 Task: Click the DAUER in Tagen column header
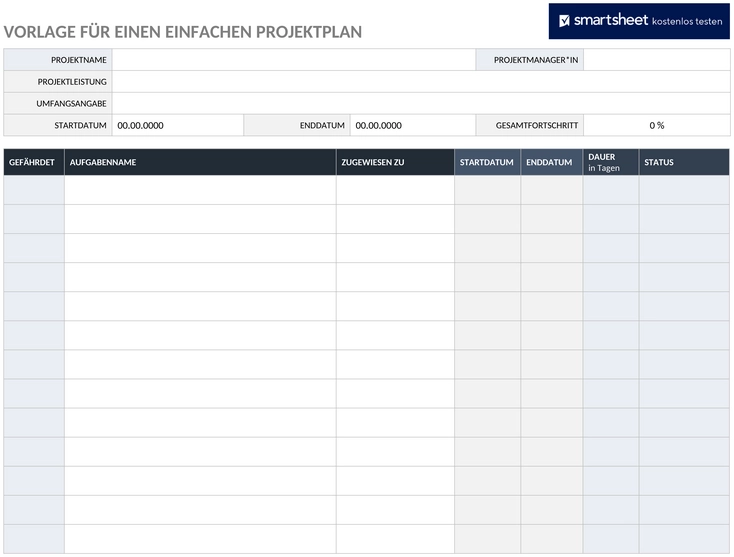pos(611,162)
